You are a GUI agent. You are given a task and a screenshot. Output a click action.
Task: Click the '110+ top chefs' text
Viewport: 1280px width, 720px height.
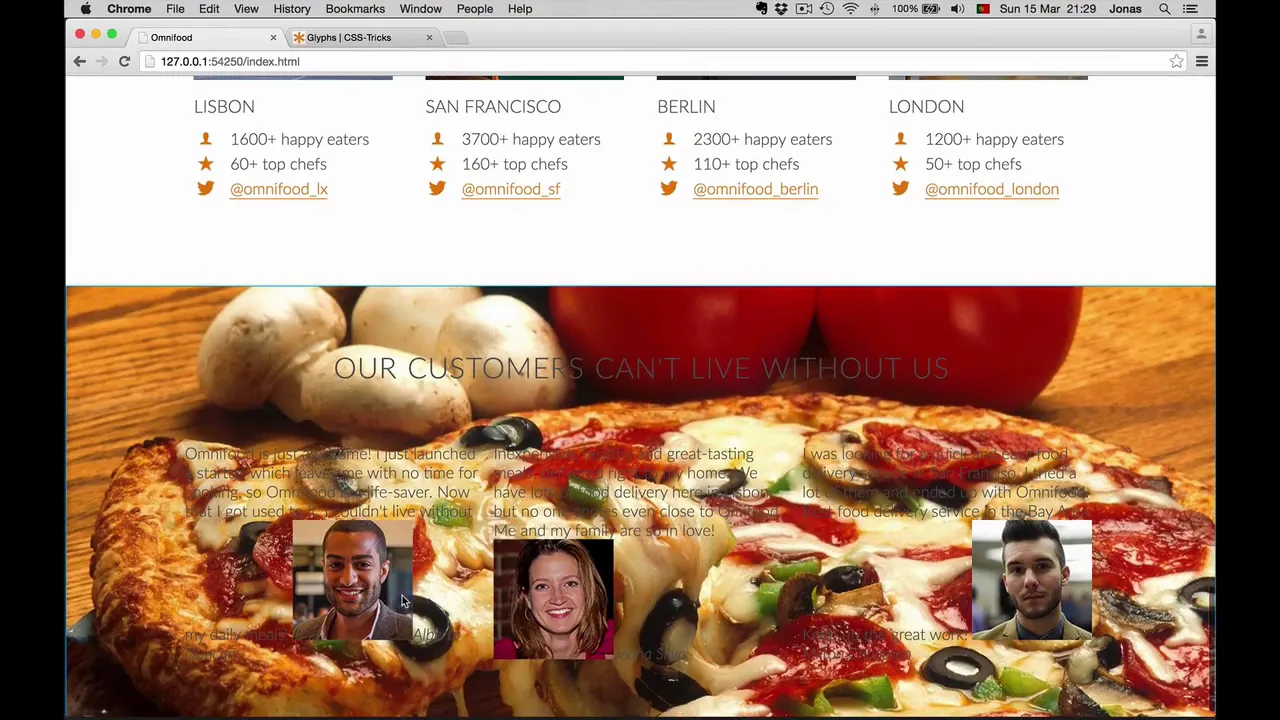tap(746, 164)
